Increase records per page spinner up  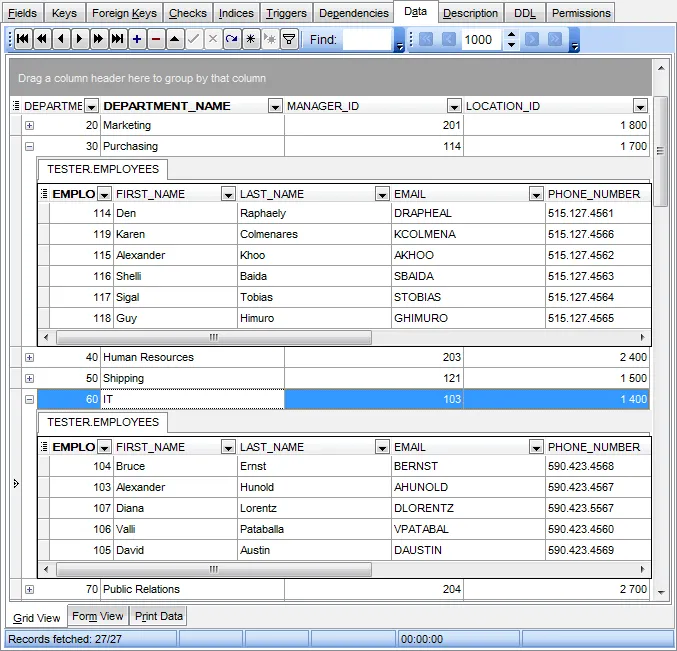tap(511, 35)
